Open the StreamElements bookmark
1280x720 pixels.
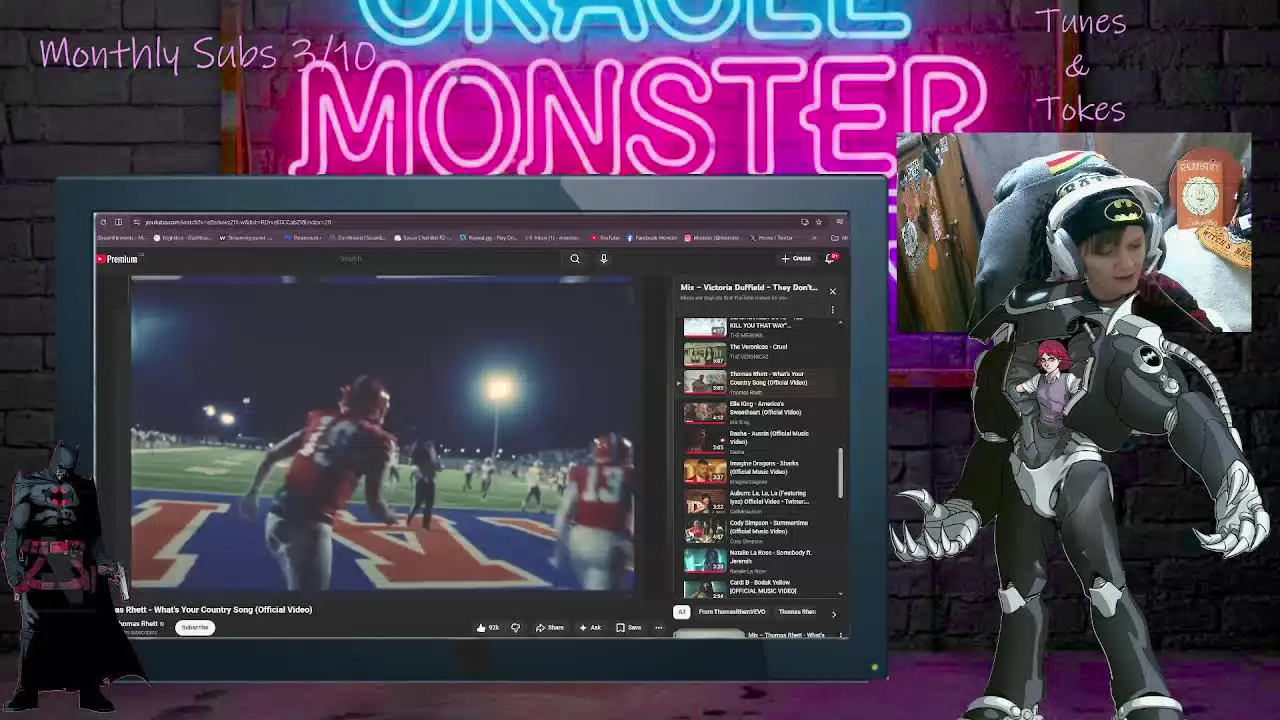[123, 238]
